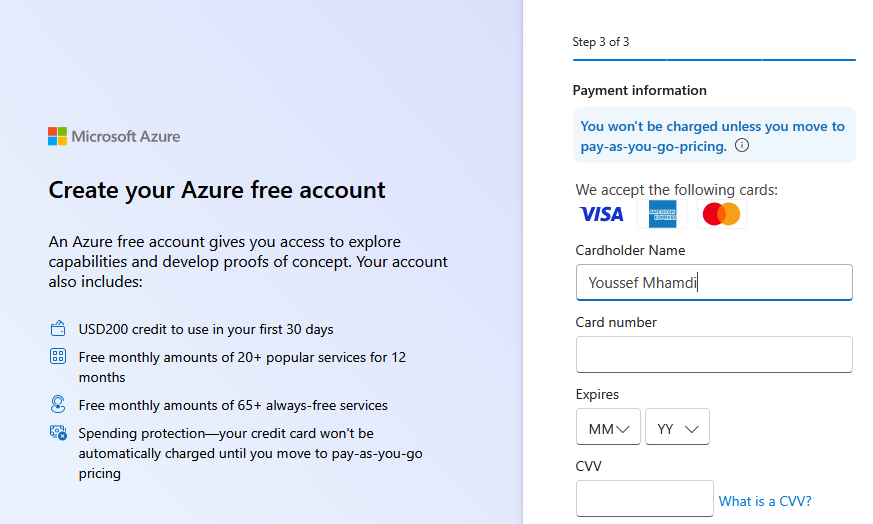
Task: Click into the Card number field
Action: tap(714, 355)
